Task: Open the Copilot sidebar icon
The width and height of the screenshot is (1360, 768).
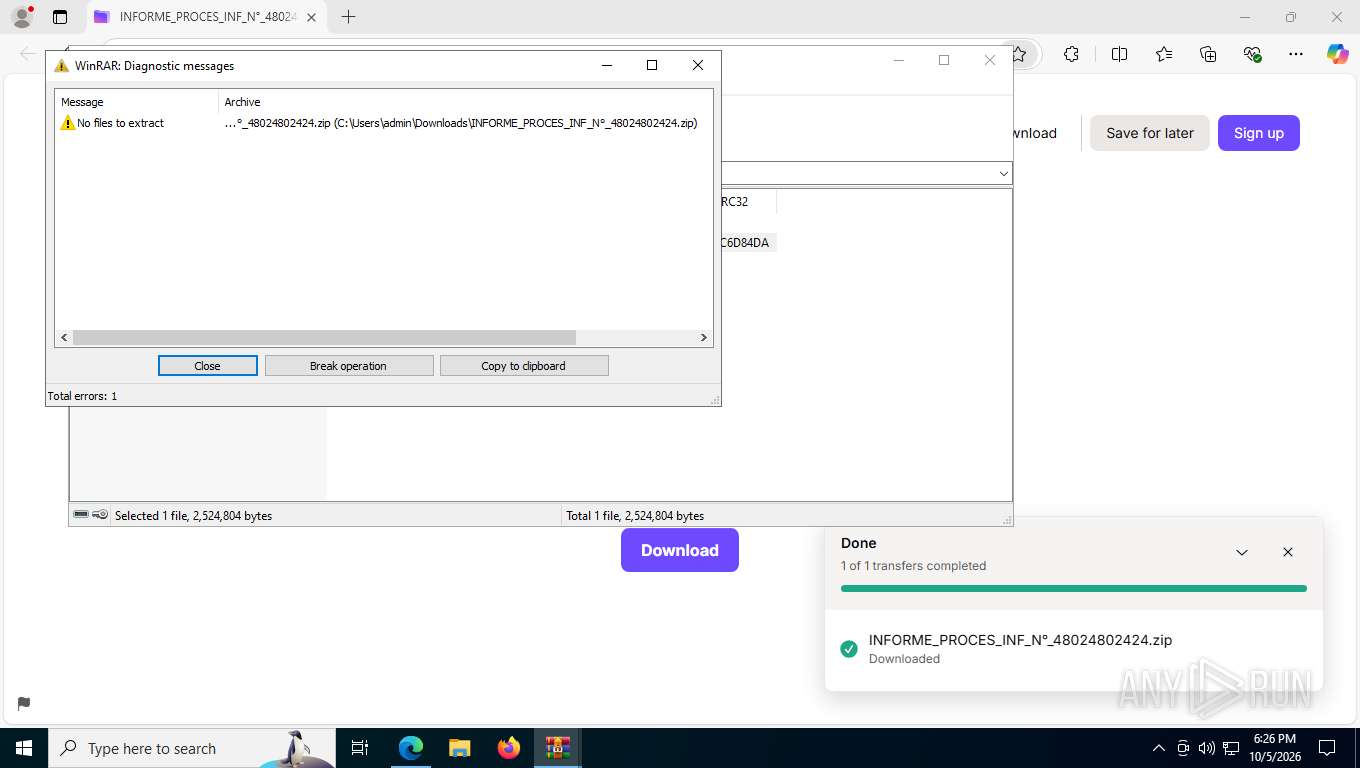Action: (1338, 54)
